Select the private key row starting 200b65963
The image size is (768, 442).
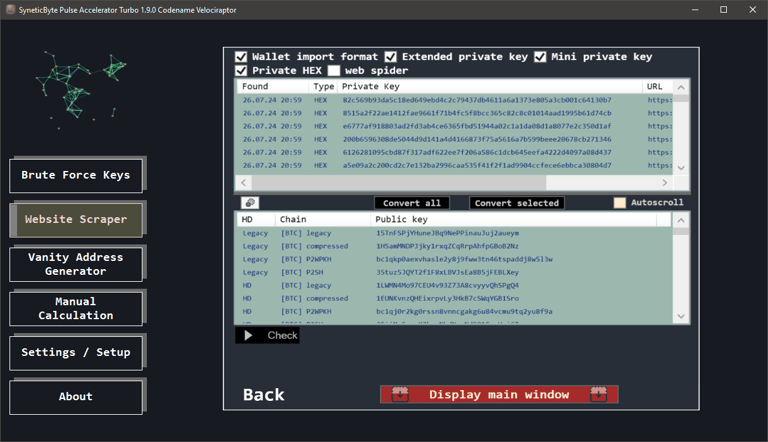click(454, 139)
